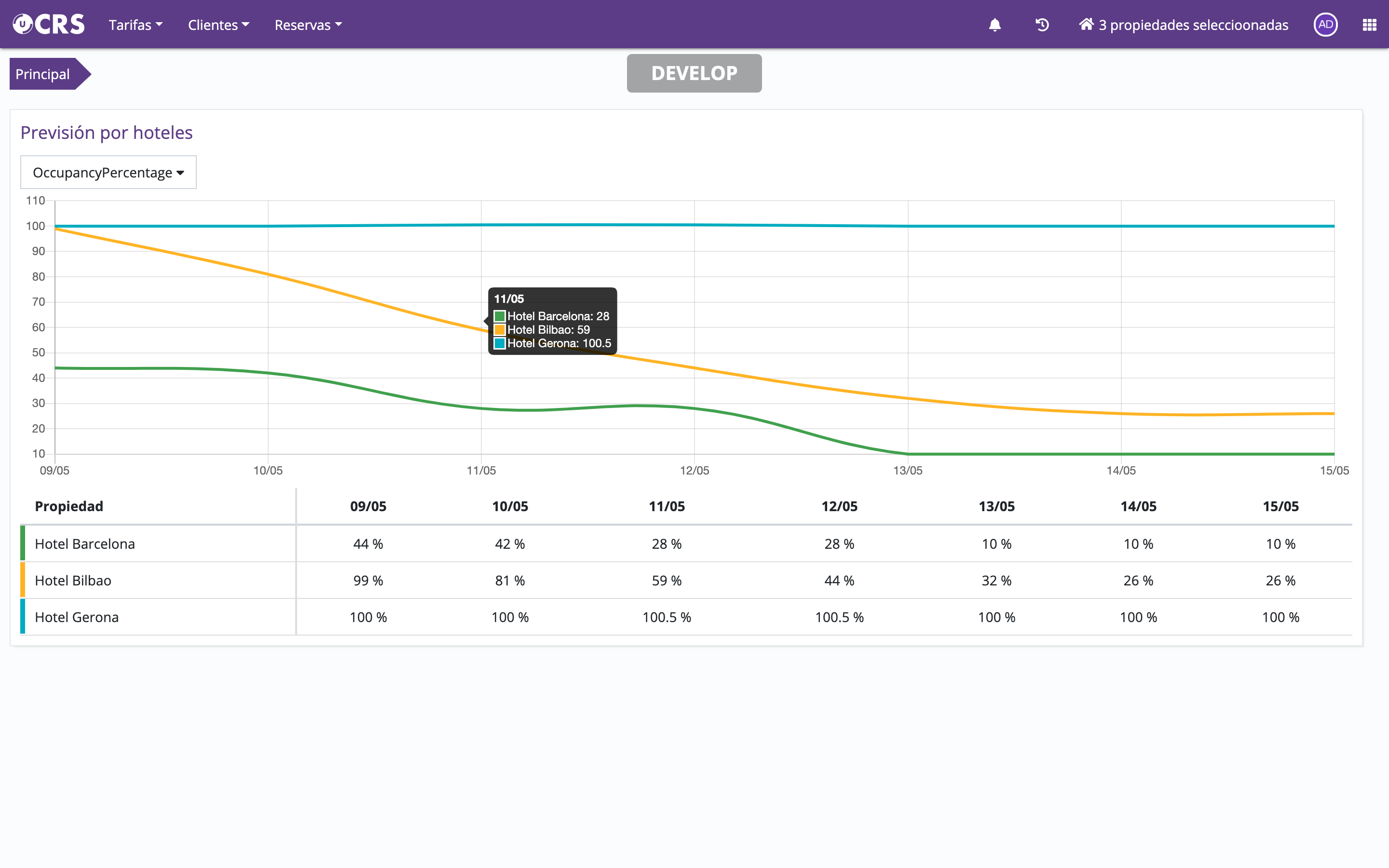Expand the Reservas menu
1389x868 pixels.
(x=308, y=25)
